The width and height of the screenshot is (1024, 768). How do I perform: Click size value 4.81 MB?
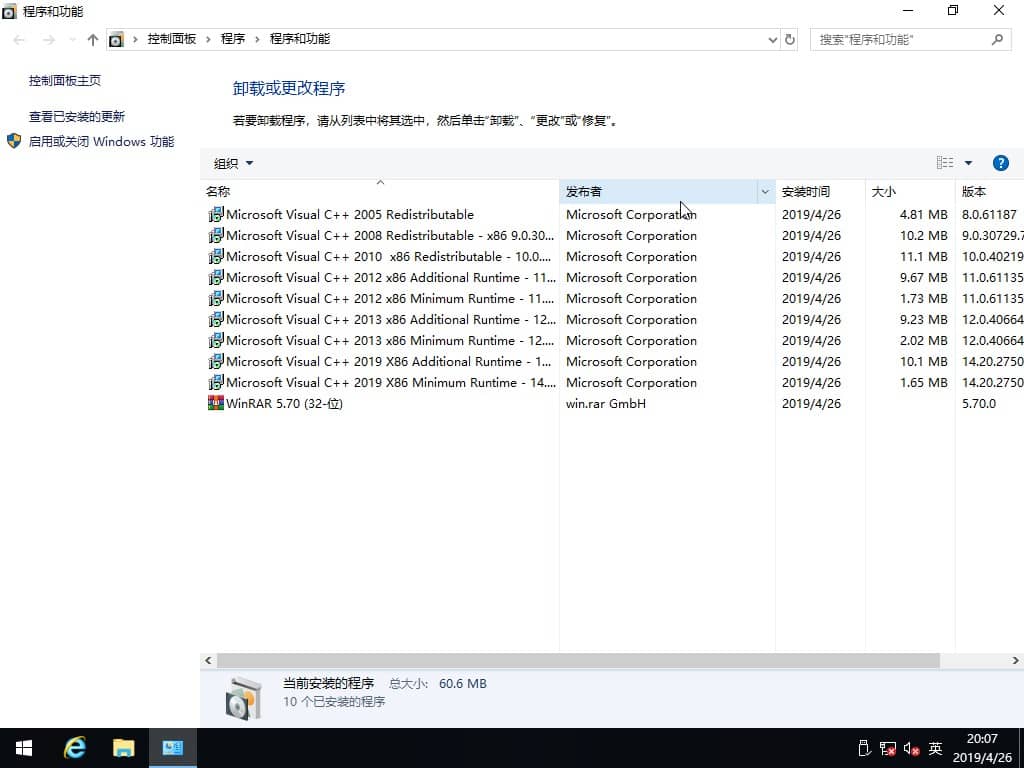pos(923,214)
